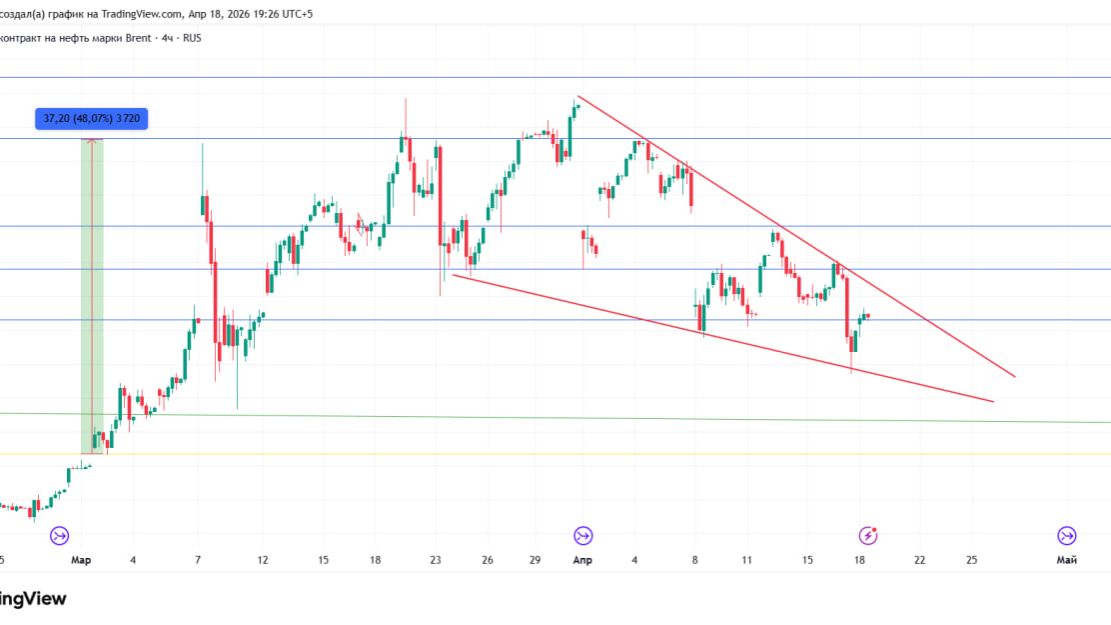Screen dimensions: 1111x625
Task: Click the RUS exchange label
Action: [191, 38]
